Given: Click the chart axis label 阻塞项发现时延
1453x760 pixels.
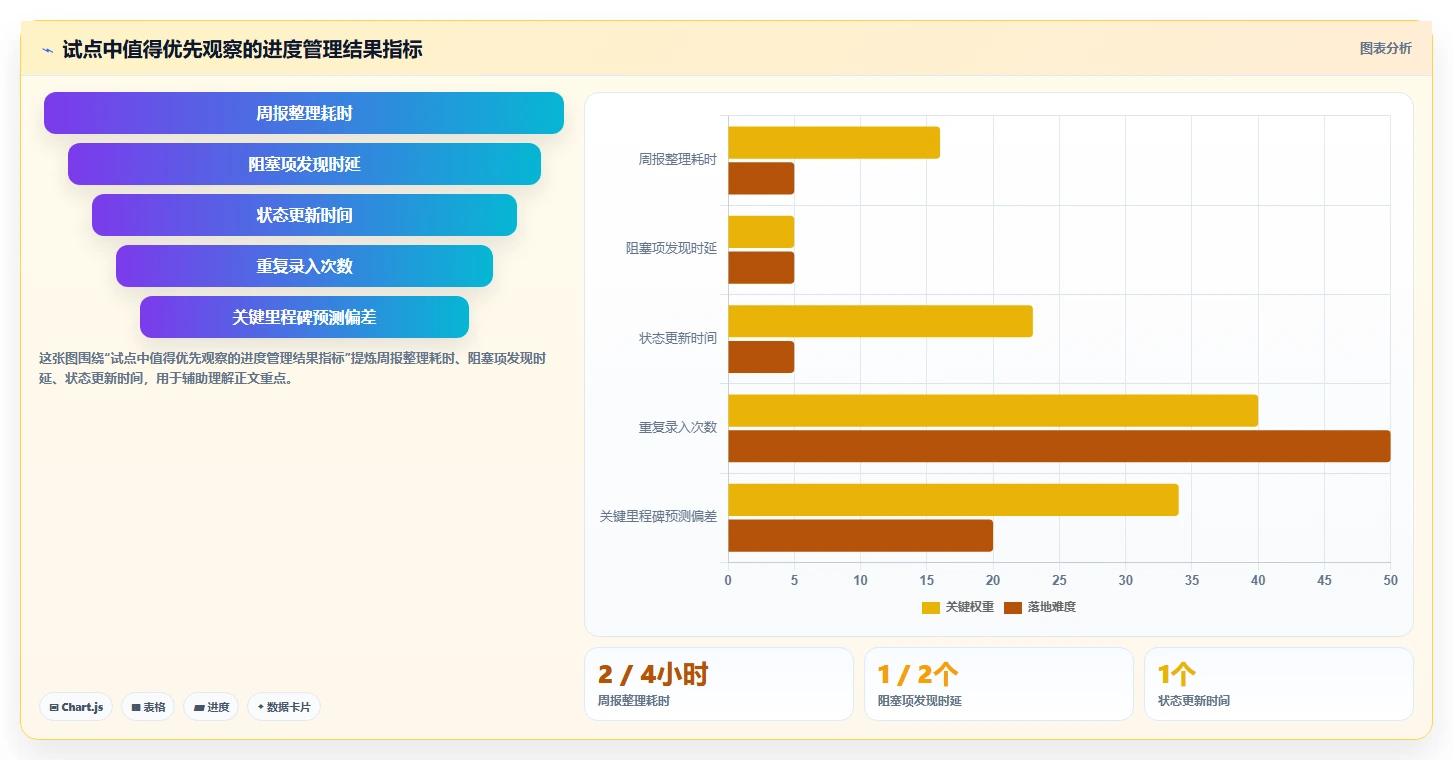Looking at the screenshot, I should pos(671,248).
